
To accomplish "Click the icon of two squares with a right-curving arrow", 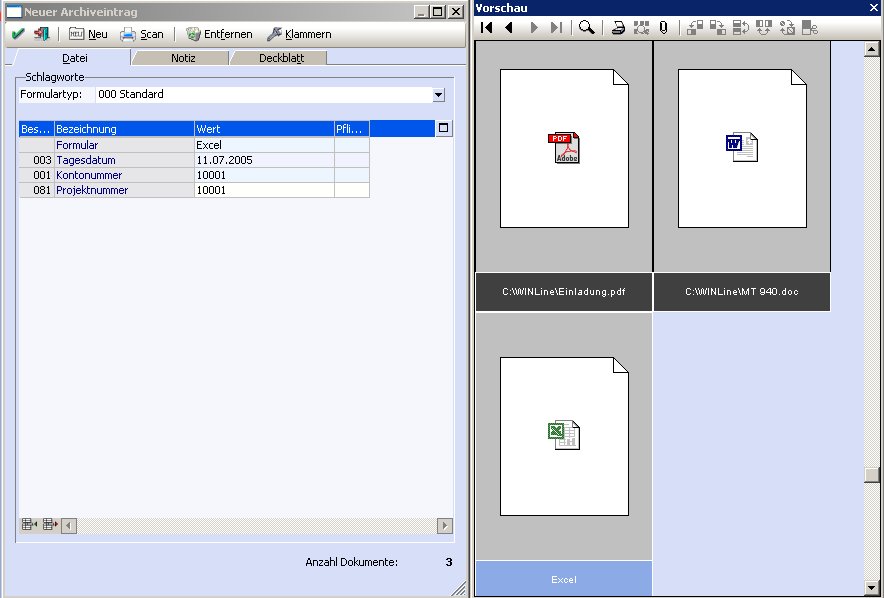I will click(718, 27).
